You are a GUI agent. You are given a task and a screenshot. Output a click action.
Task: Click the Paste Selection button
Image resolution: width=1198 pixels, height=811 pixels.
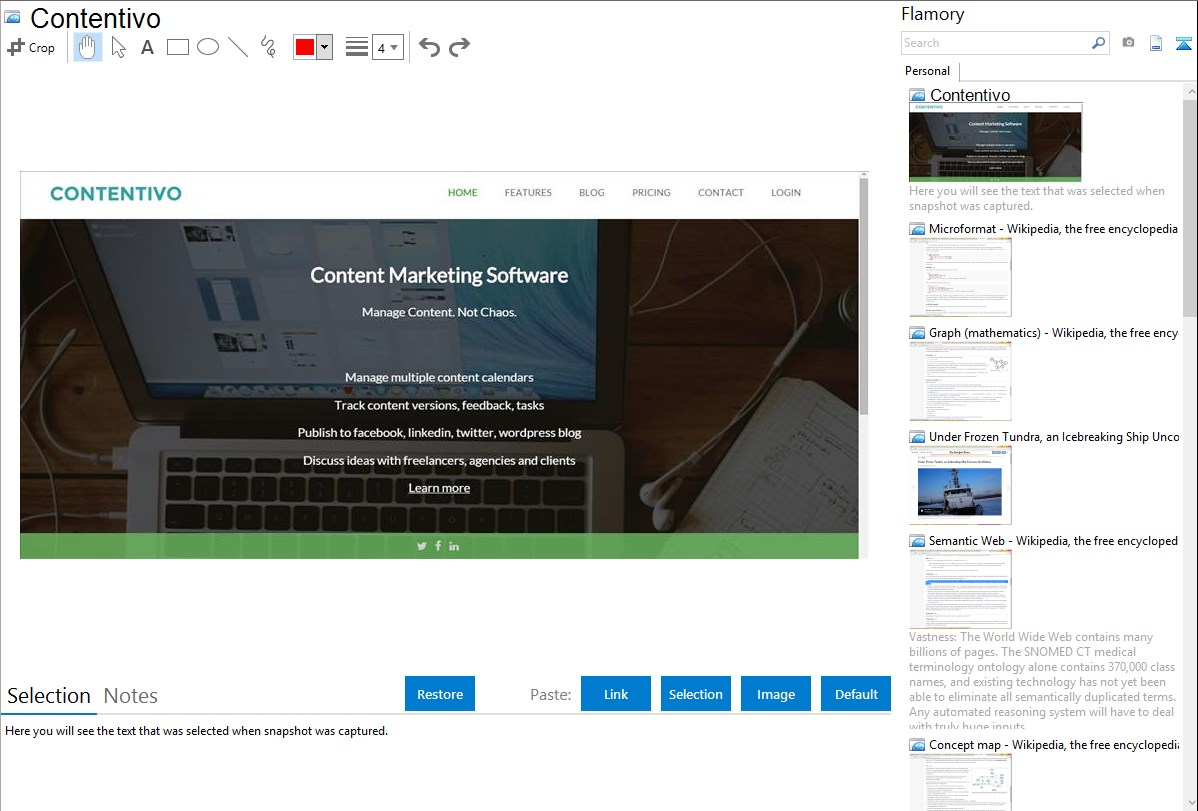point(695,694)
